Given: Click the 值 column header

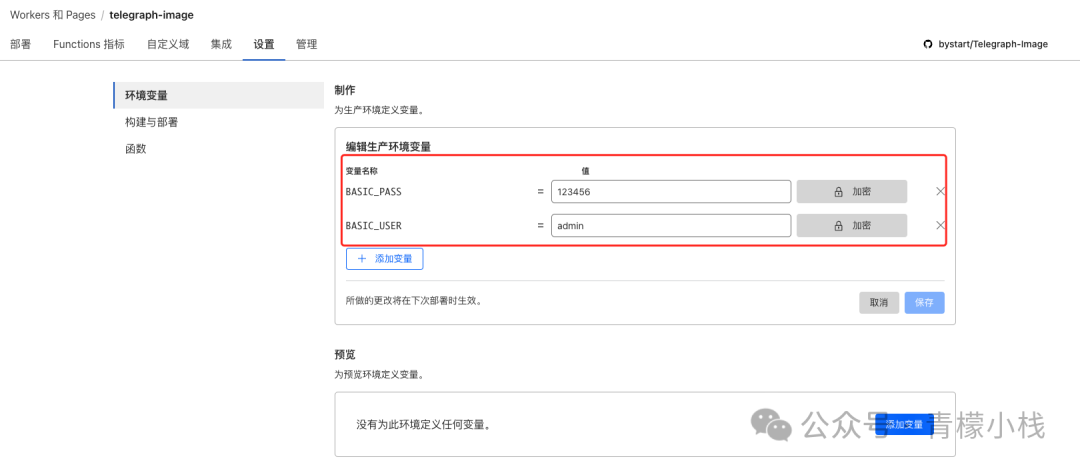Looking at the screenshot, I should coord(585,171).
